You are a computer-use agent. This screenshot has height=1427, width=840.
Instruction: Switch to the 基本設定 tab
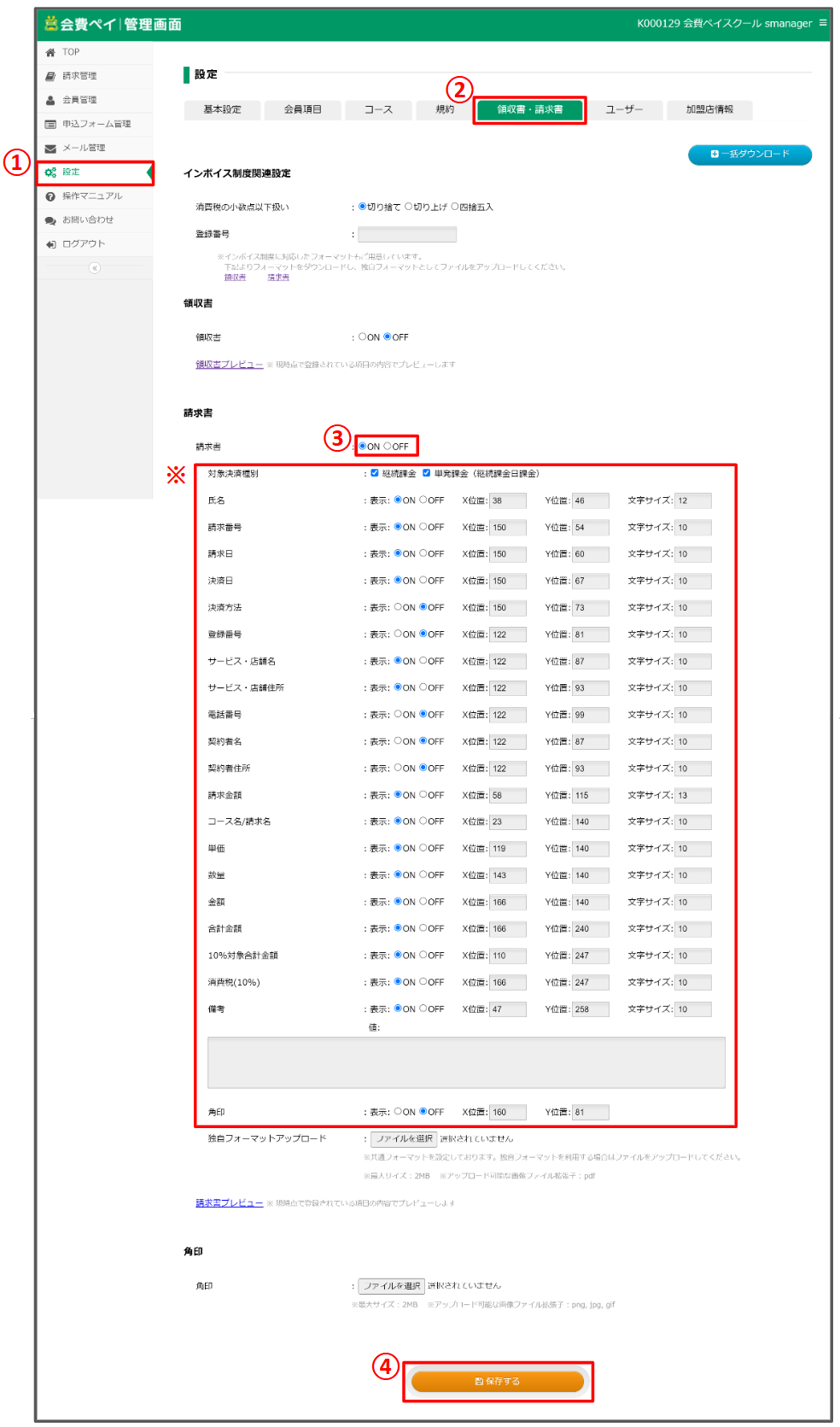(222, 109)
